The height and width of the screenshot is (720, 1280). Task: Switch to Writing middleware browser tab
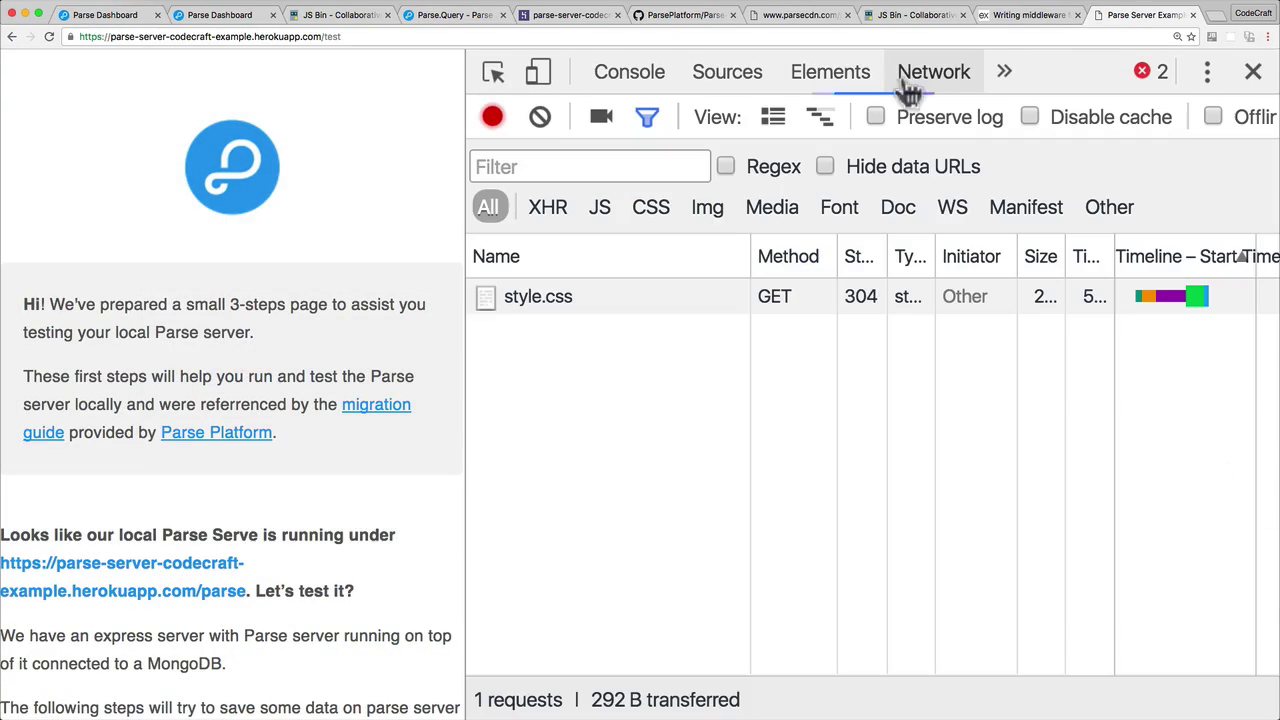1028,15
